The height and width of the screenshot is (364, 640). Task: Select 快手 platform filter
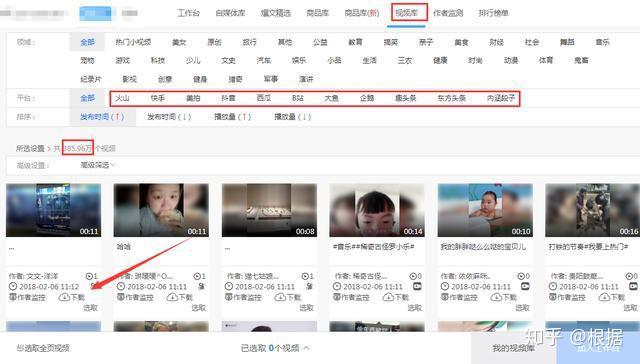click(x=158, y=98)
